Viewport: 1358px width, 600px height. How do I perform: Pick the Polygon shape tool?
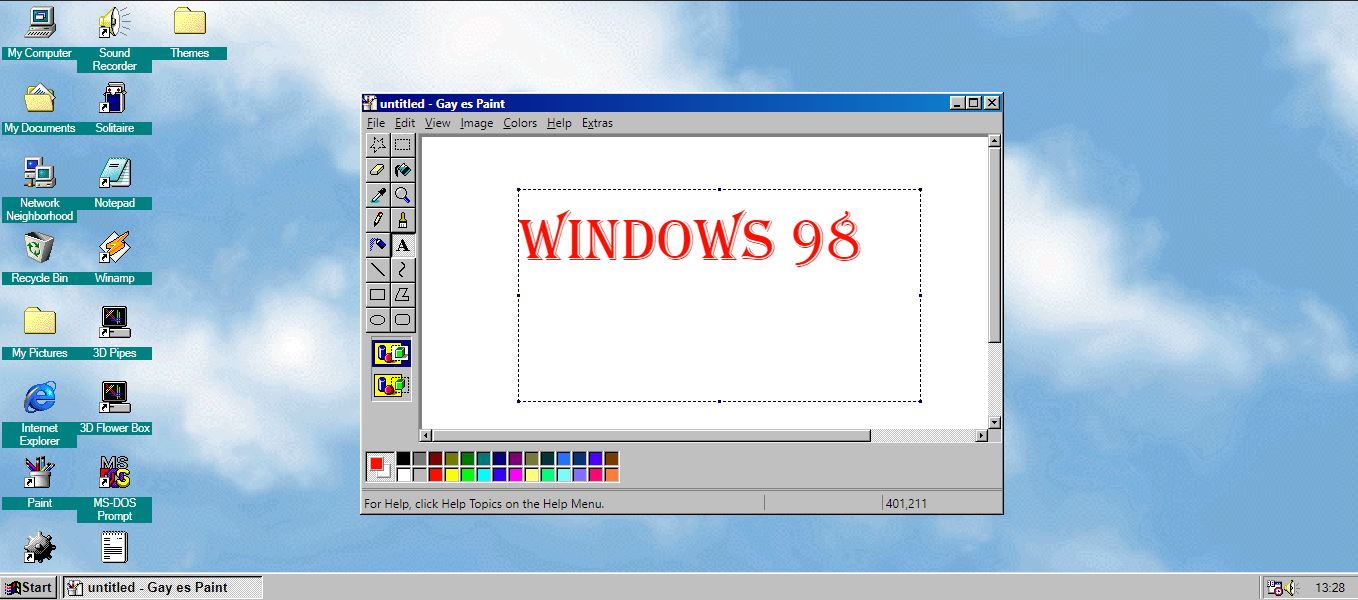point(402,295)
